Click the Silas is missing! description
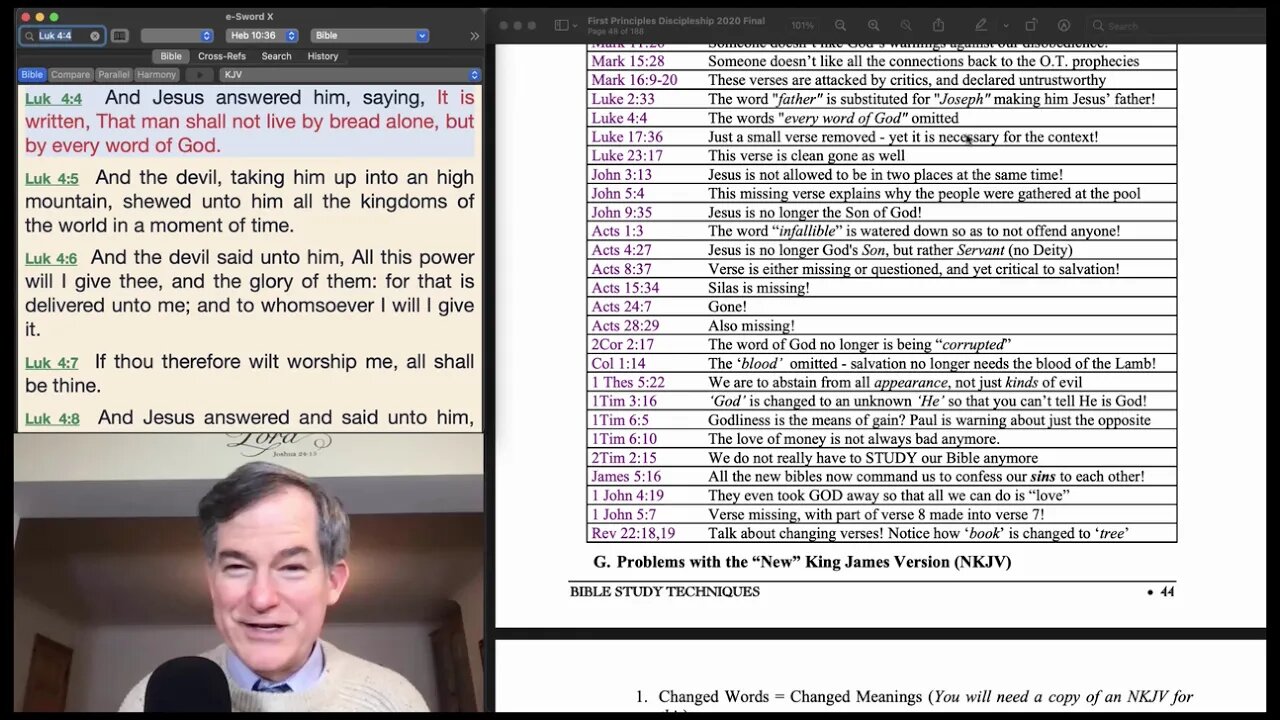This screenshot has height=720, width=1280. pos(759,288)
